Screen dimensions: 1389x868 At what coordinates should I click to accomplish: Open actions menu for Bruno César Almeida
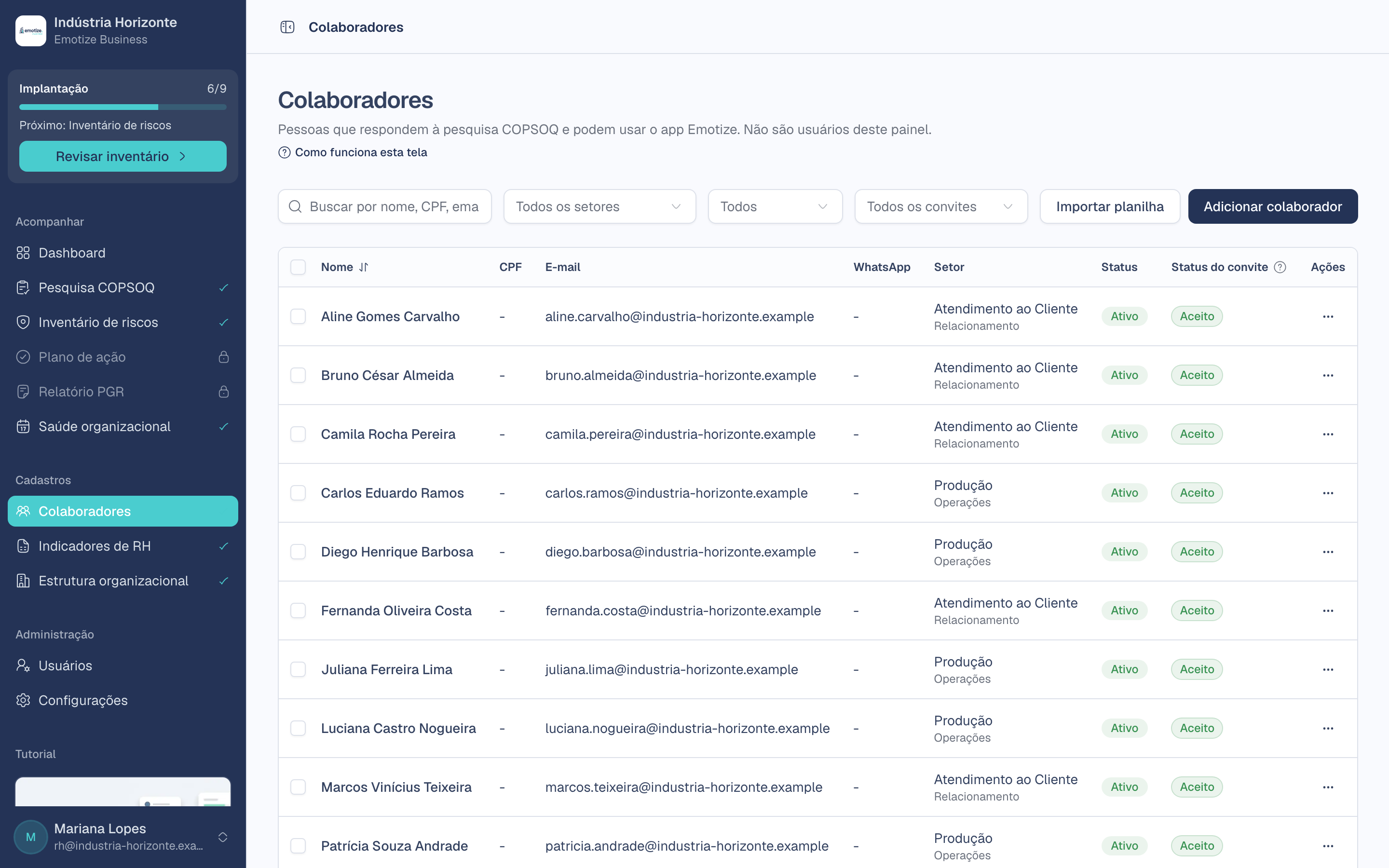pos(1328,376)
